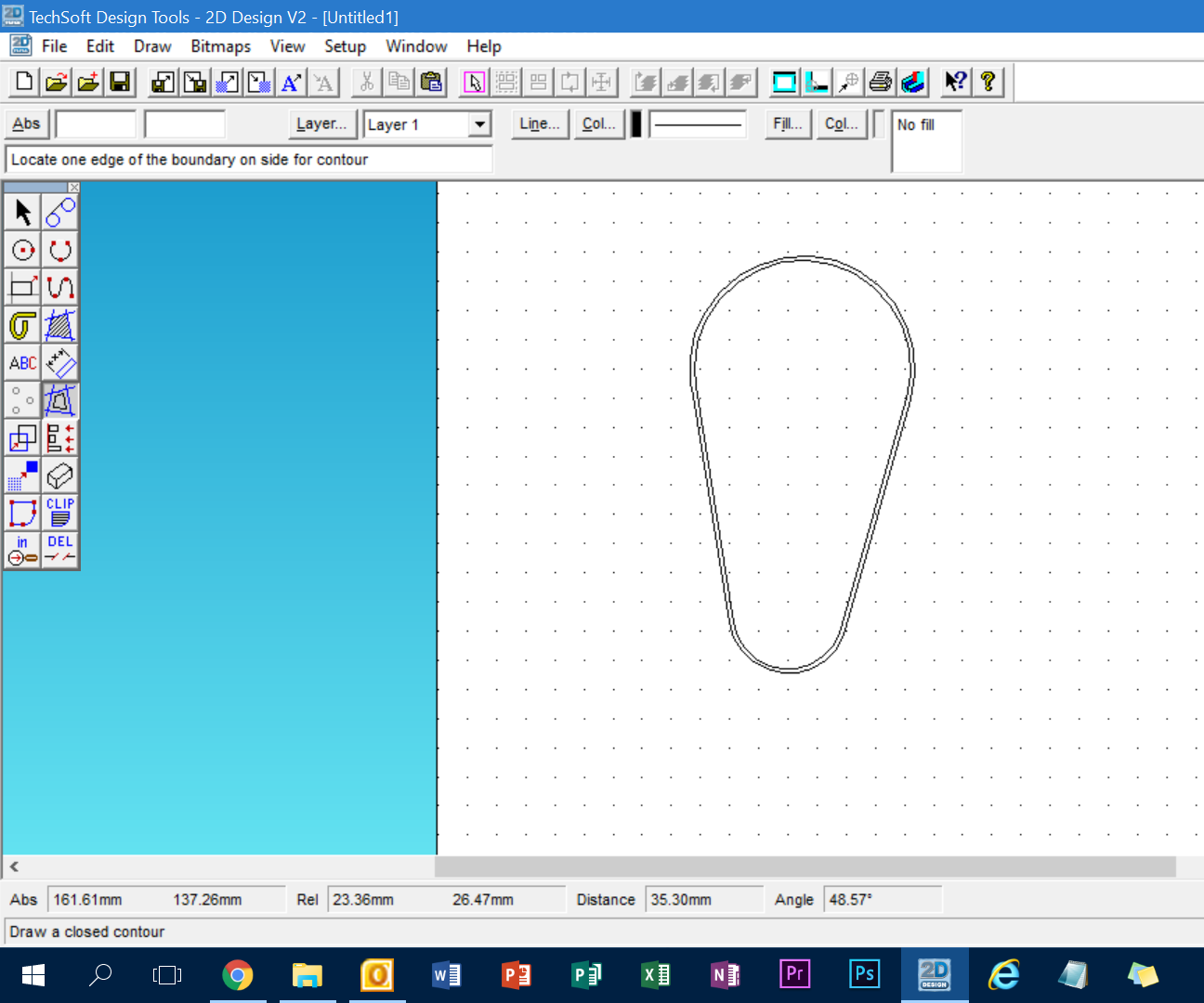Click the Abs coordinate toggle button
The image size is (1204, 1003).
(x=26, y=124)
